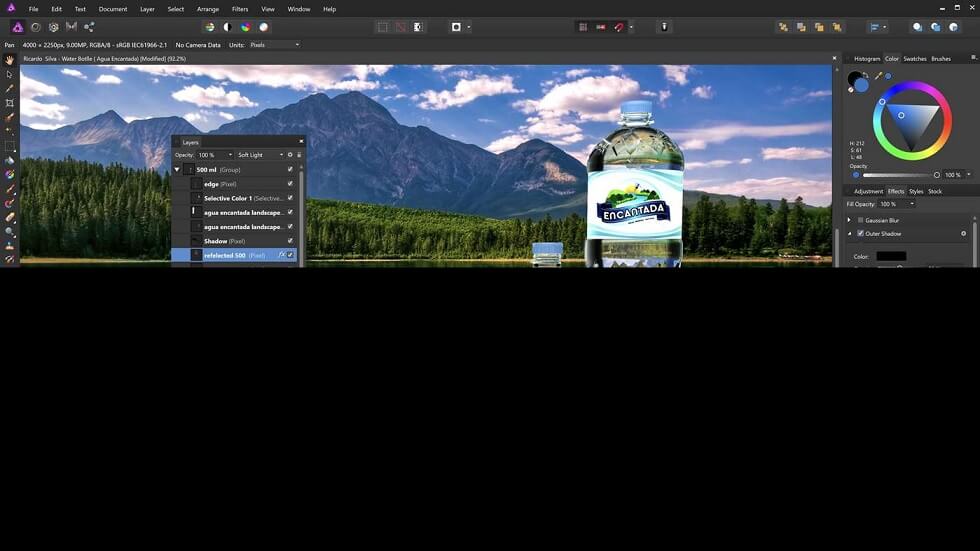
Task: Click the red magnet snapping icon
Action: [x=619, y=27]
